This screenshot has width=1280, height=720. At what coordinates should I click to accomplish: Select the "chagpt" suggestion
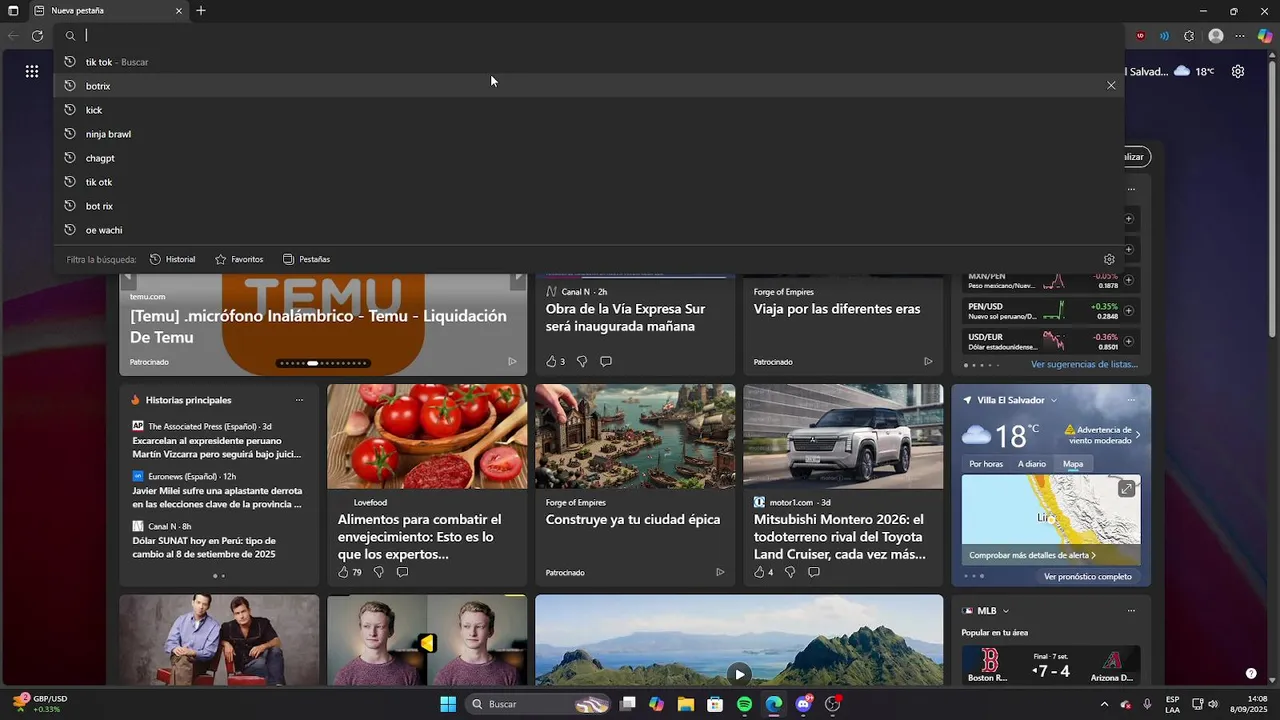tap(590, 158)
